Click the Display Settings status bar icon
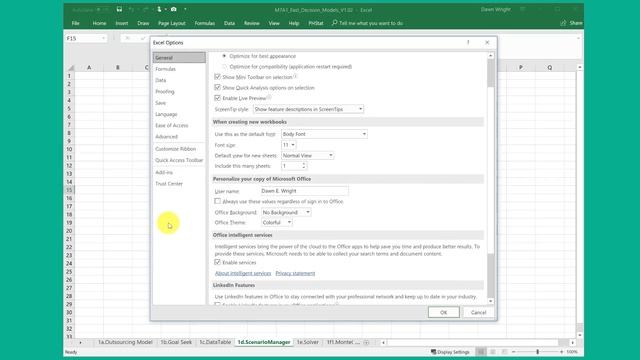Screen dimensions: 640x360 coord(433,352)
